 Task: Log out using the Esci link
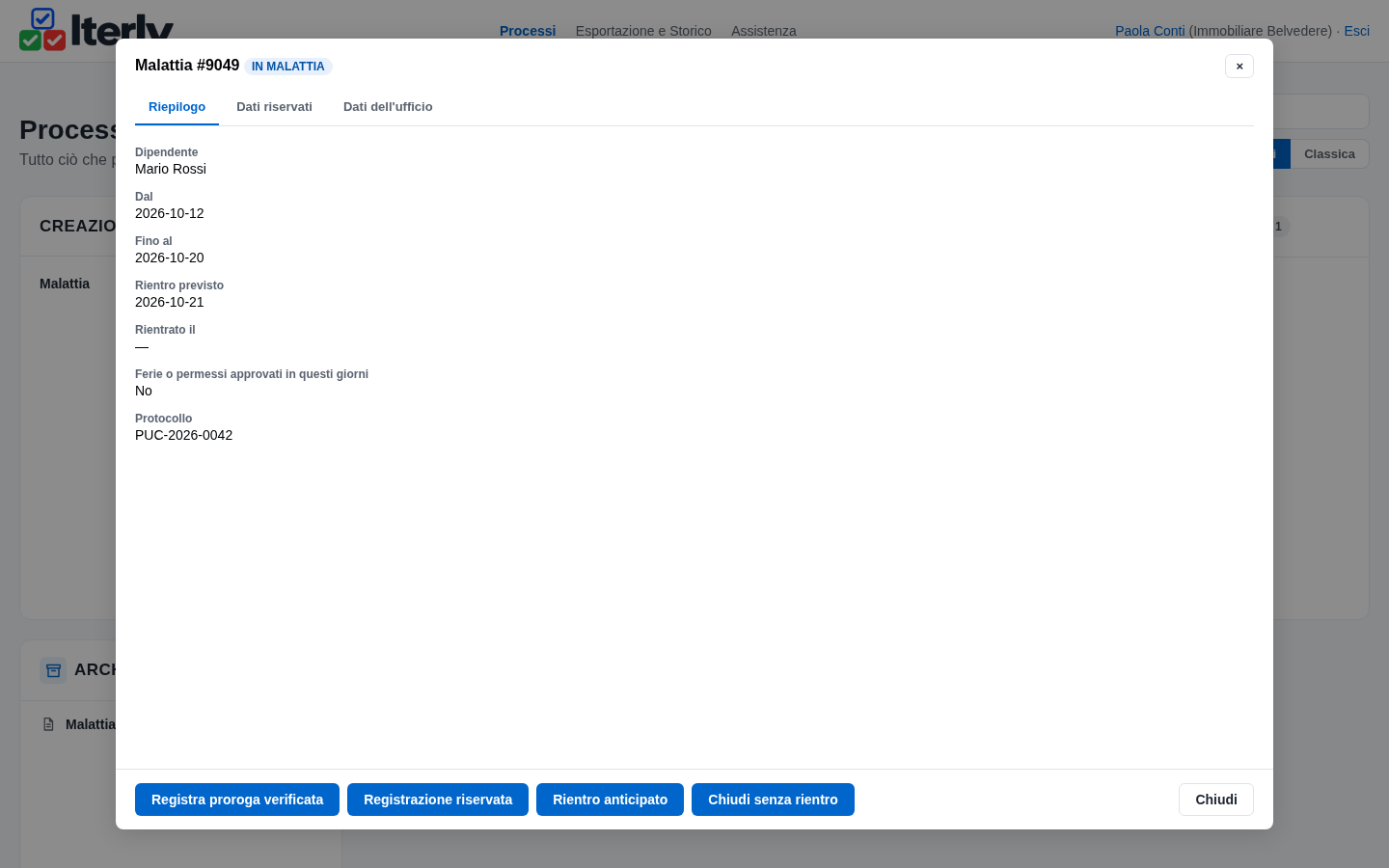tap(1356, 31)
